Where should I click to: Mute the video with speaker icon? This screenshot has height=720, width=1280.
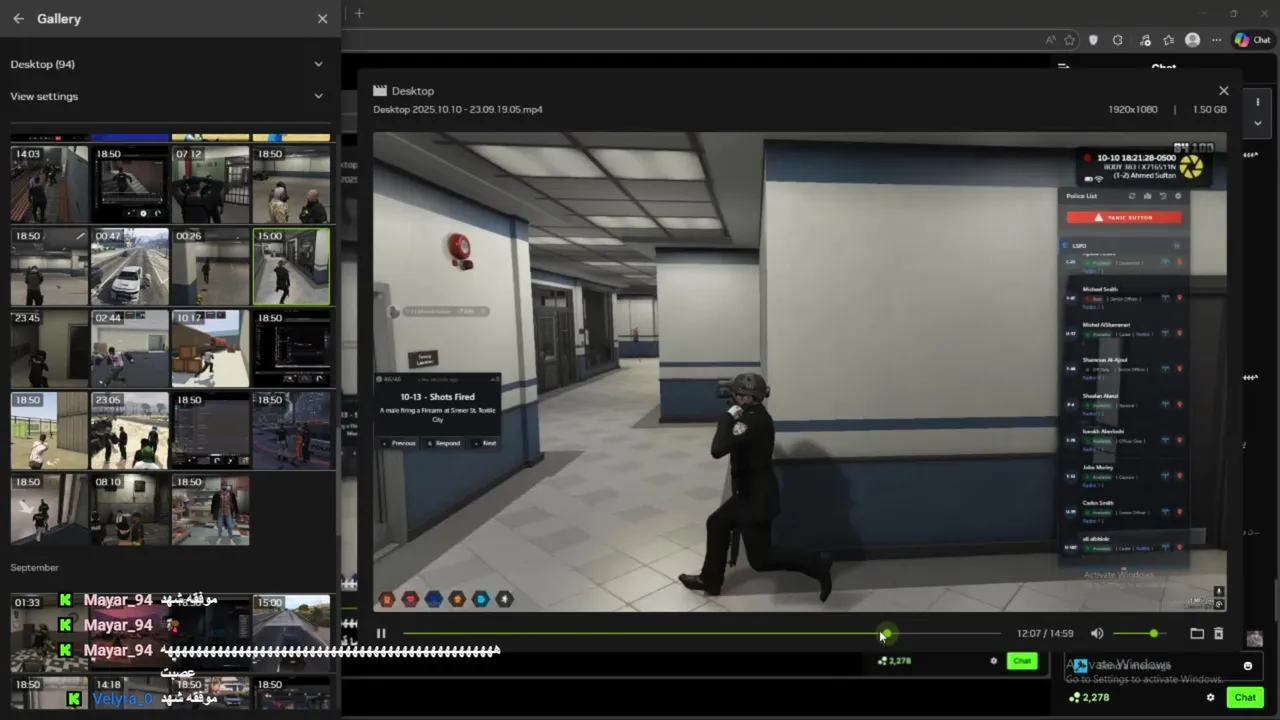[x=1097, y=633]
